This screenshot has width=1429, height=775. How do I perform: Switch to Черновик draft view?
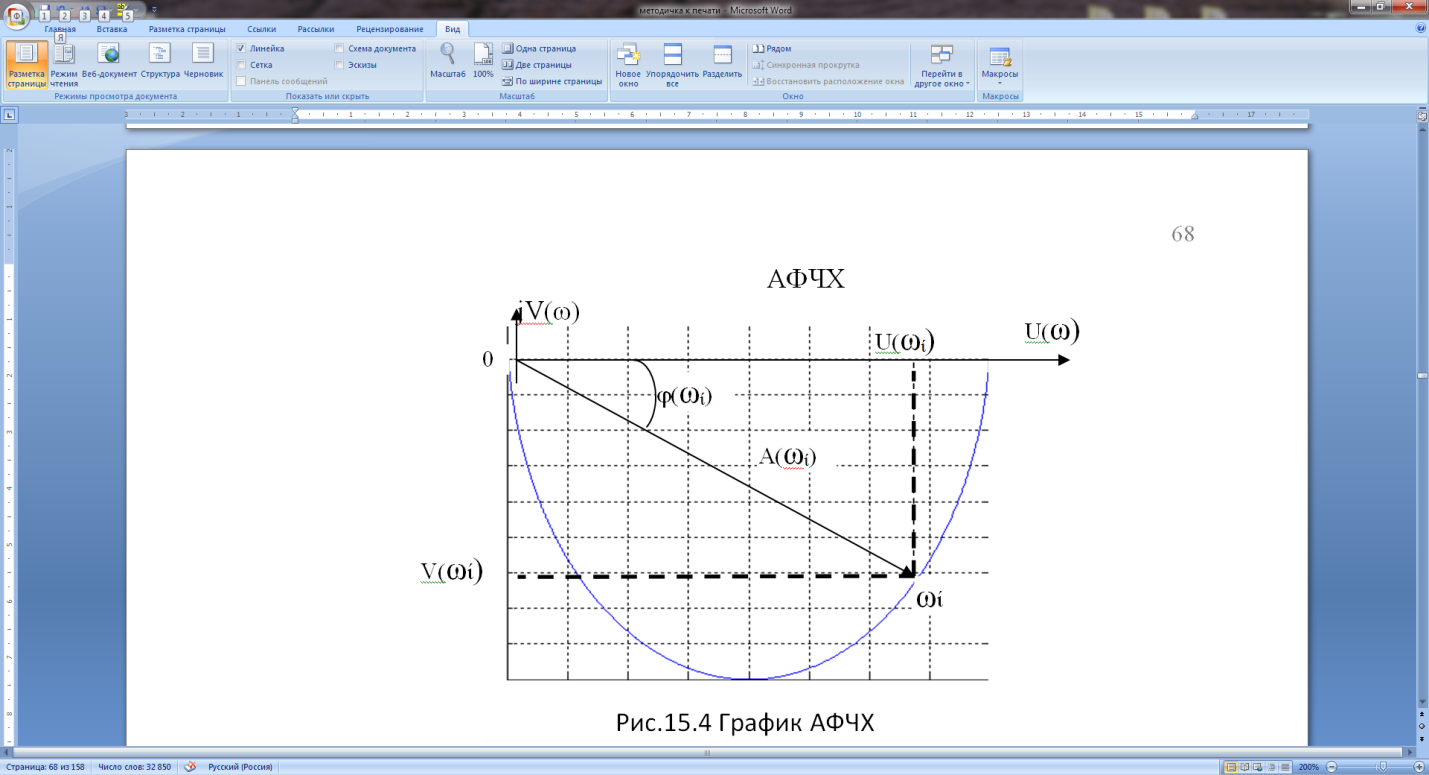tap(203, 62)
